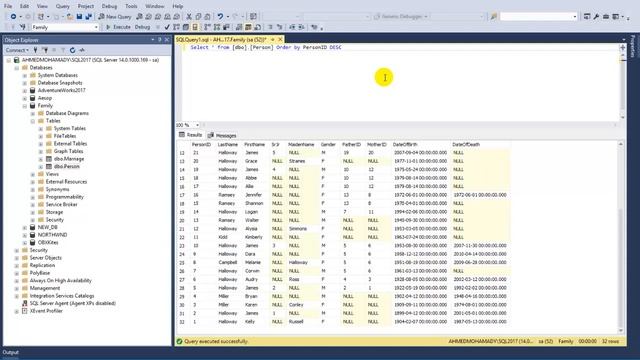This screenshot has width=640, height=360.
Task: Click the Database Engine Query icon
Action: click(139, 17)
